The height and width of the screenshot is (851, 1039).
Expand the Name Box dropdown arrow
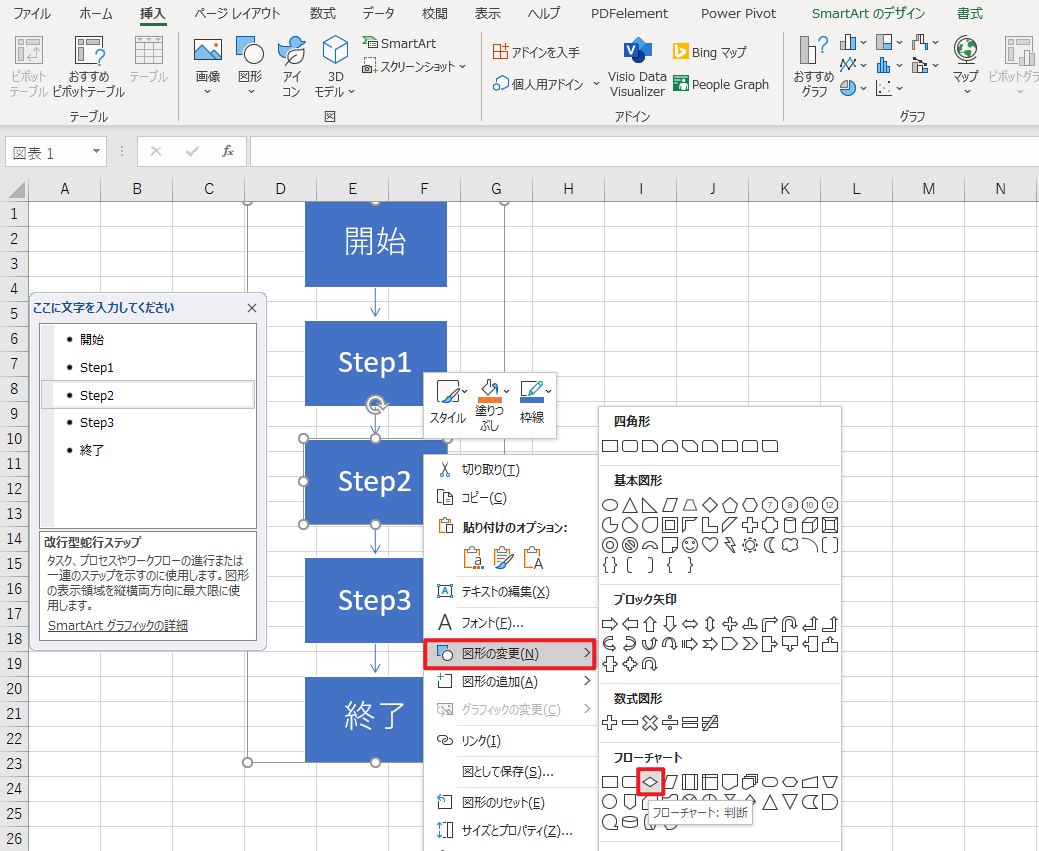click(96, 152)
